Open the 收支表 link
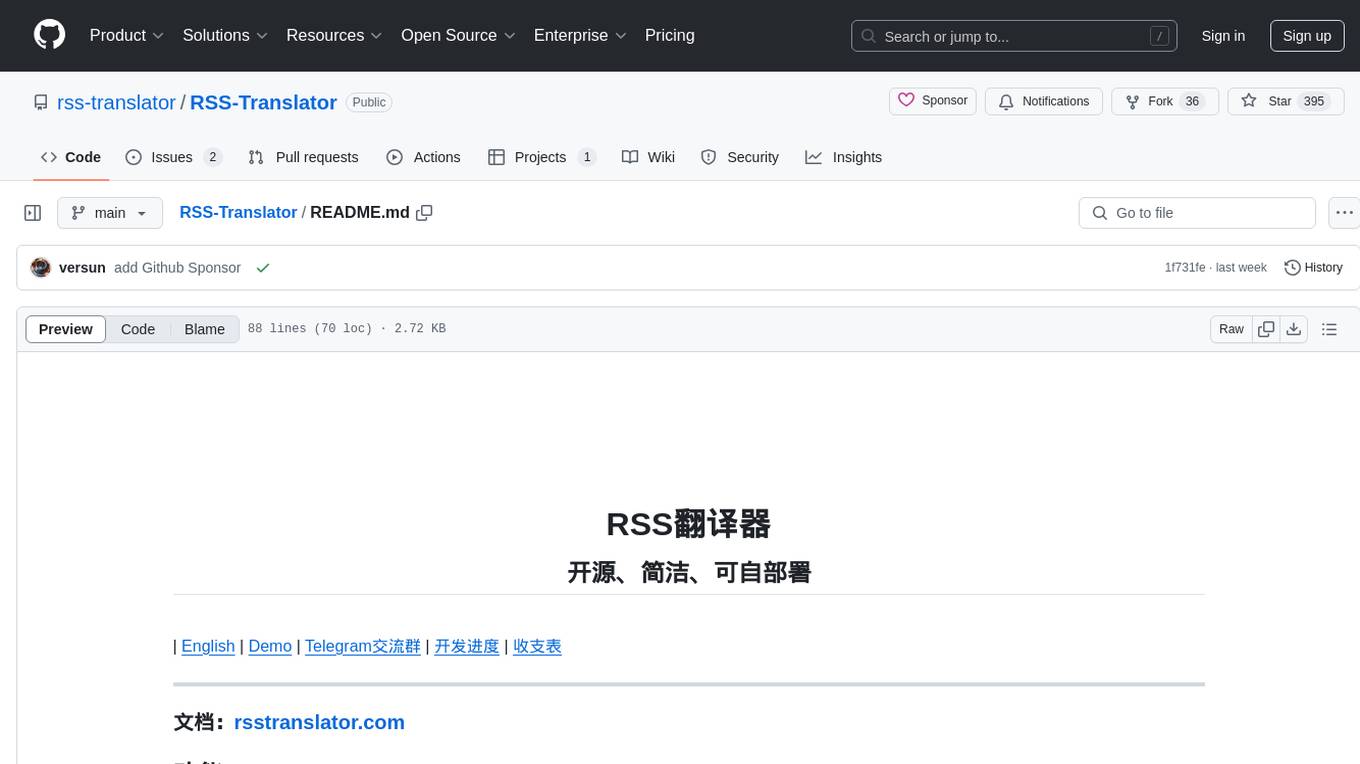Viewport: 1360px width, 764px height. point(537,646)
